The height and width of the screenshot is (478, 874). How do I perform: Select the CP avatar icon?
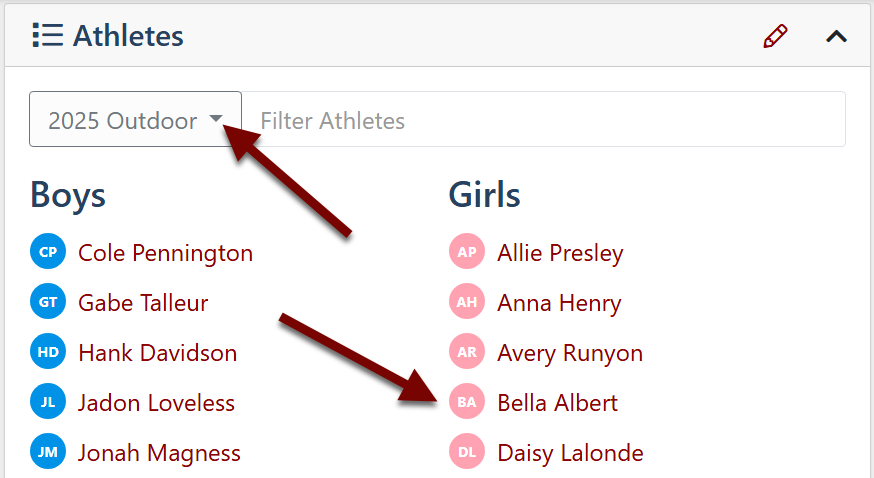(x=48, y=251)
